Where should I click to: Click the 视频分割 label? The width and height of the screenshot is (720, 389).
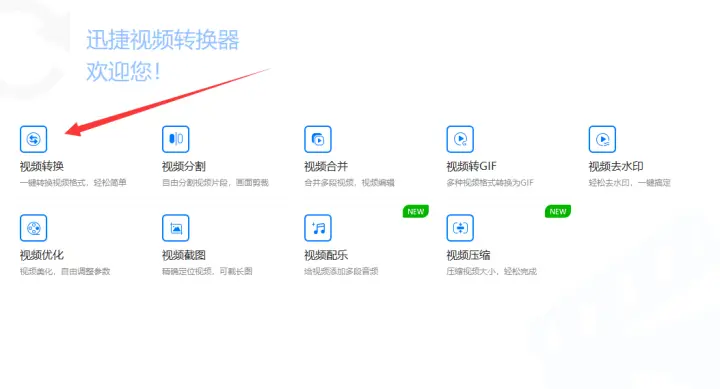[x=184, y=166]
